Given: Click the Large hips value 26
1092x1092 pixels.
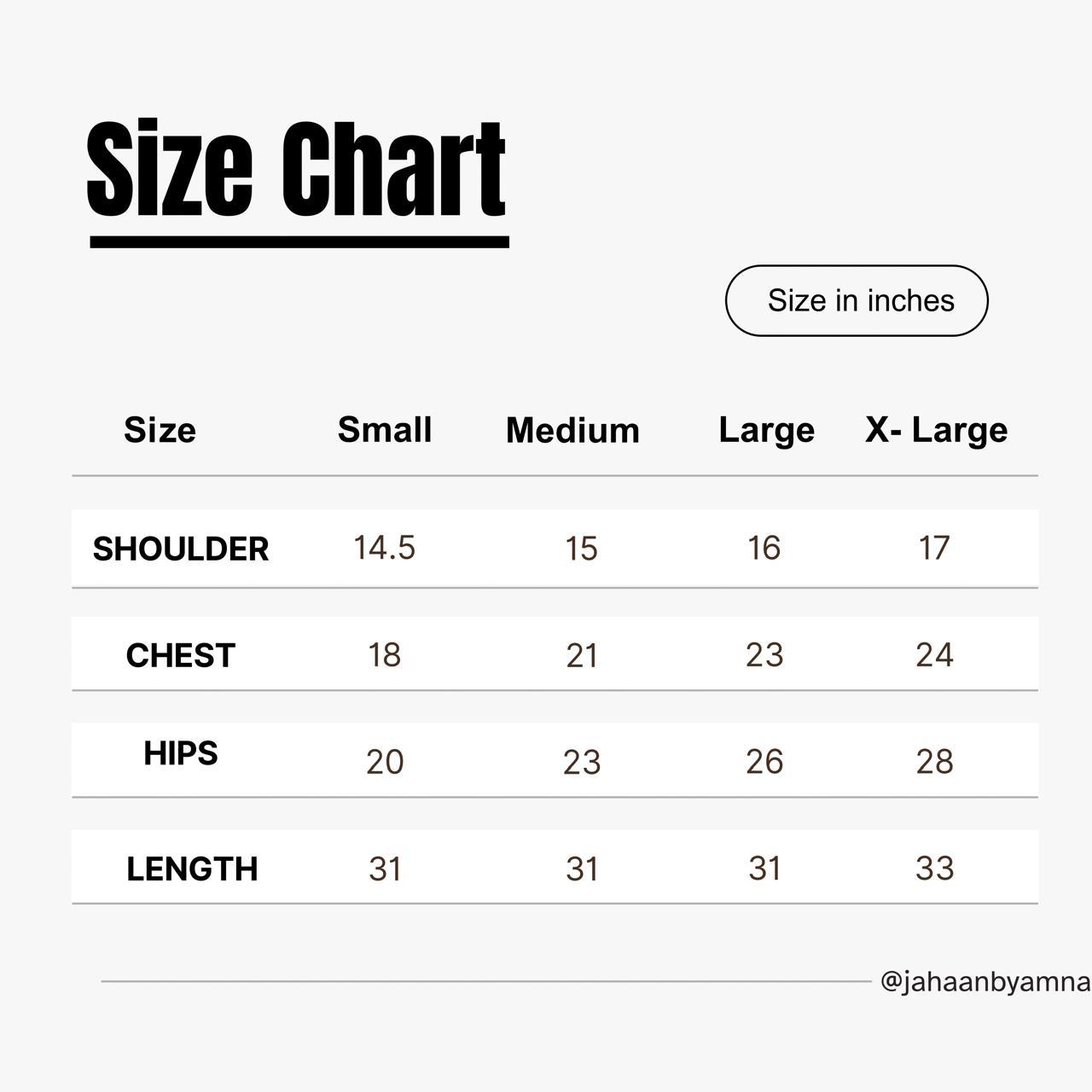Looking at the screenshot, I should [x=764, y=761].
